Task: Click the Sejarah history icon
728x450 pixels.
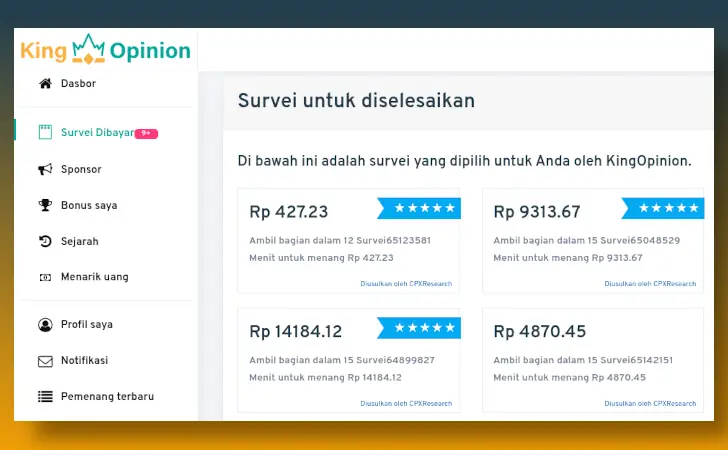Action: (45, 242)
